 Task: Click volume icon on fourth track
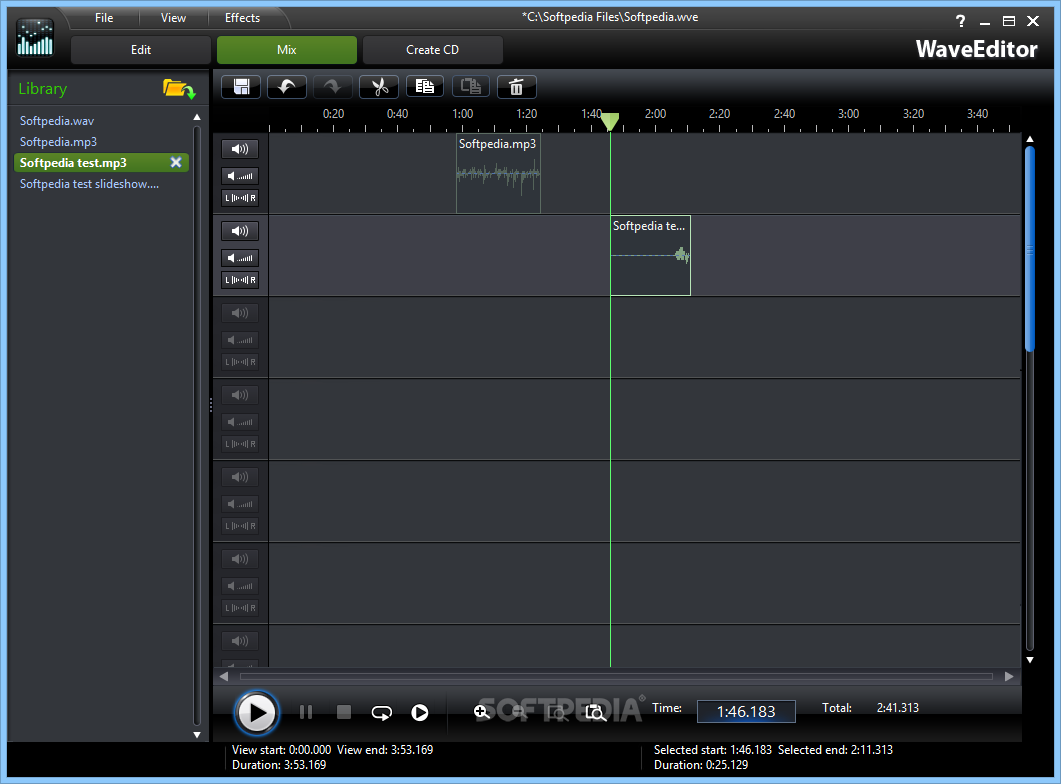pyautogui.click(x=240, y=421)
